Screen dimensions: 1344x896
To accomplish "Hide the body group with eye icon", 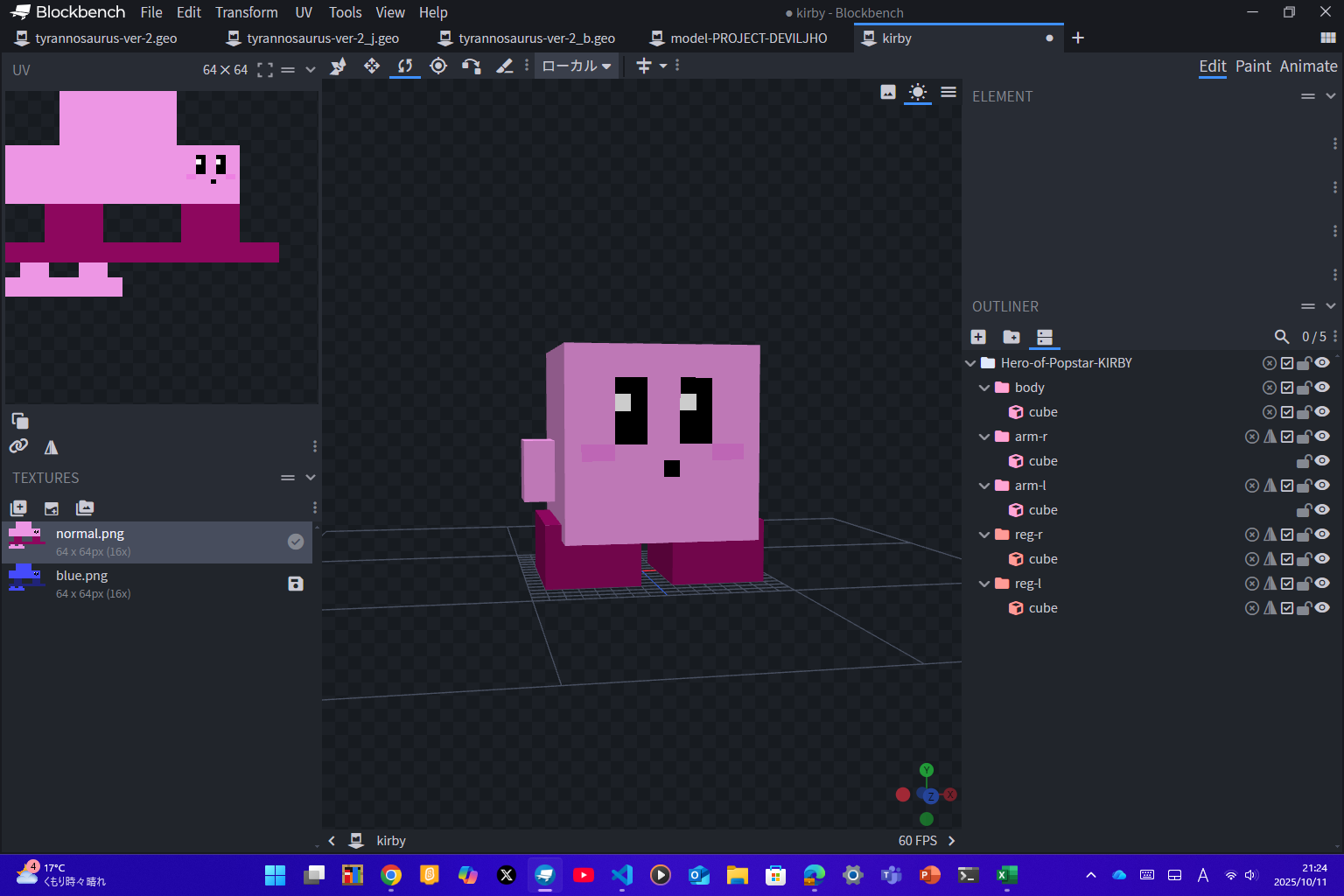I will (1323, 388).
